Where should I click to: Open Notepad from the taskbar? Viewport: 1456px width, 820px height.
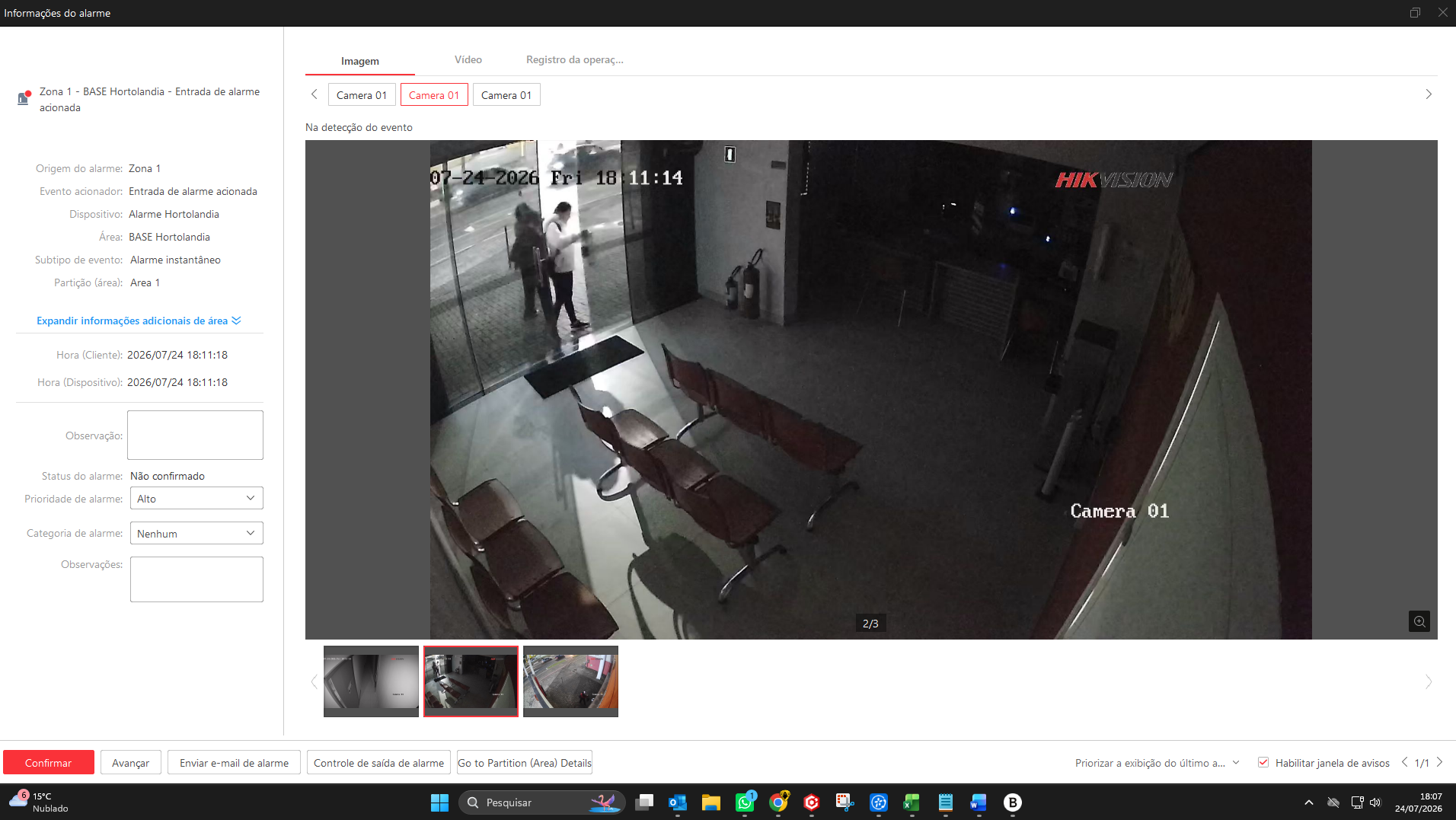[945, 802]
